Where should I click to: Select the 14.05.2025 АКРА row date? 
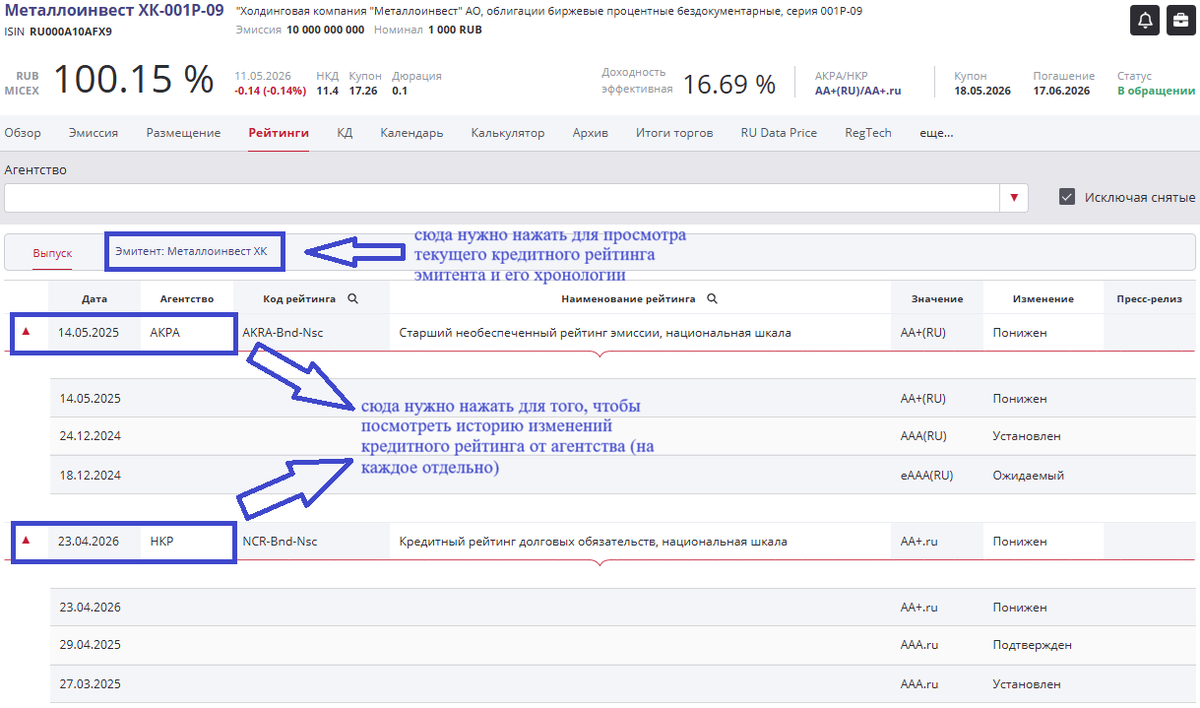pyautogui.click(x=89, y=333)
